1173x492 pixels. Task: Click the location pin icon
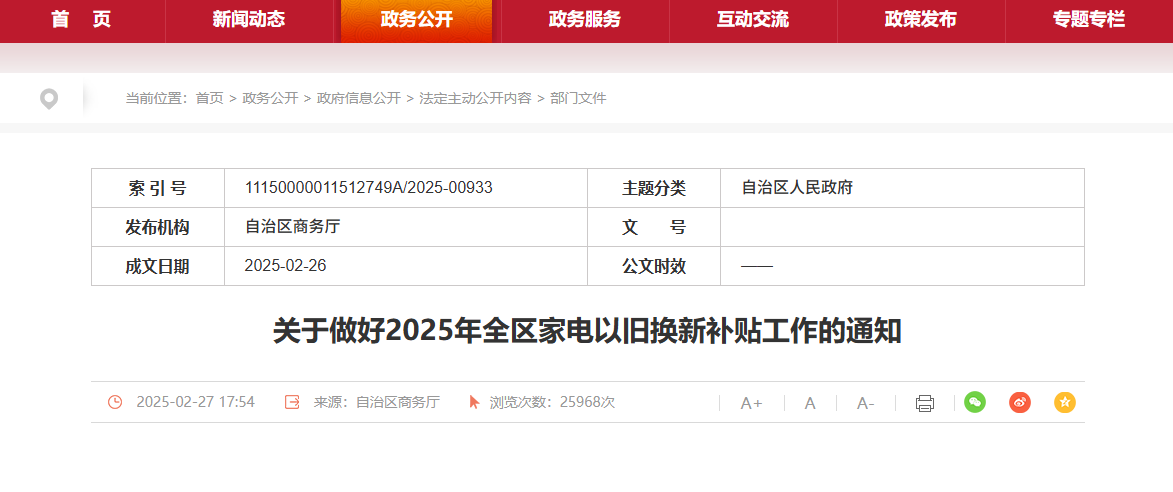pyautogui.click(x=49, y=99)
